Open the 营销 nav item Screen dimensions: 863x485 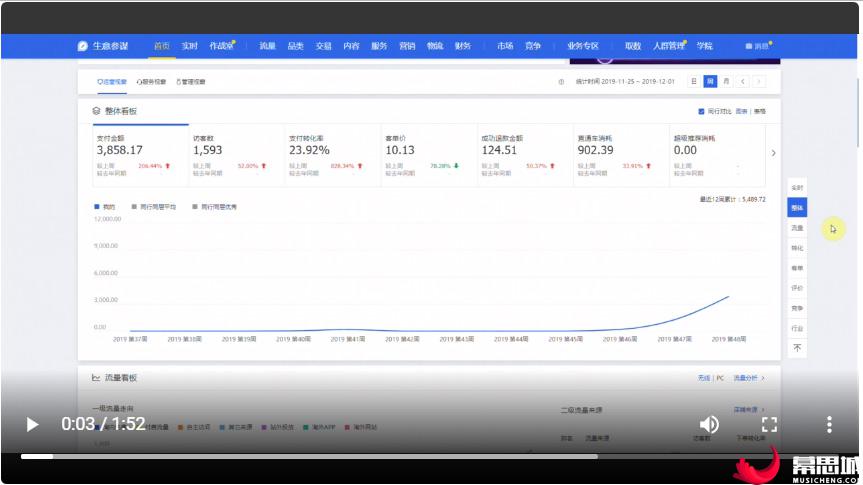[407, 46]
